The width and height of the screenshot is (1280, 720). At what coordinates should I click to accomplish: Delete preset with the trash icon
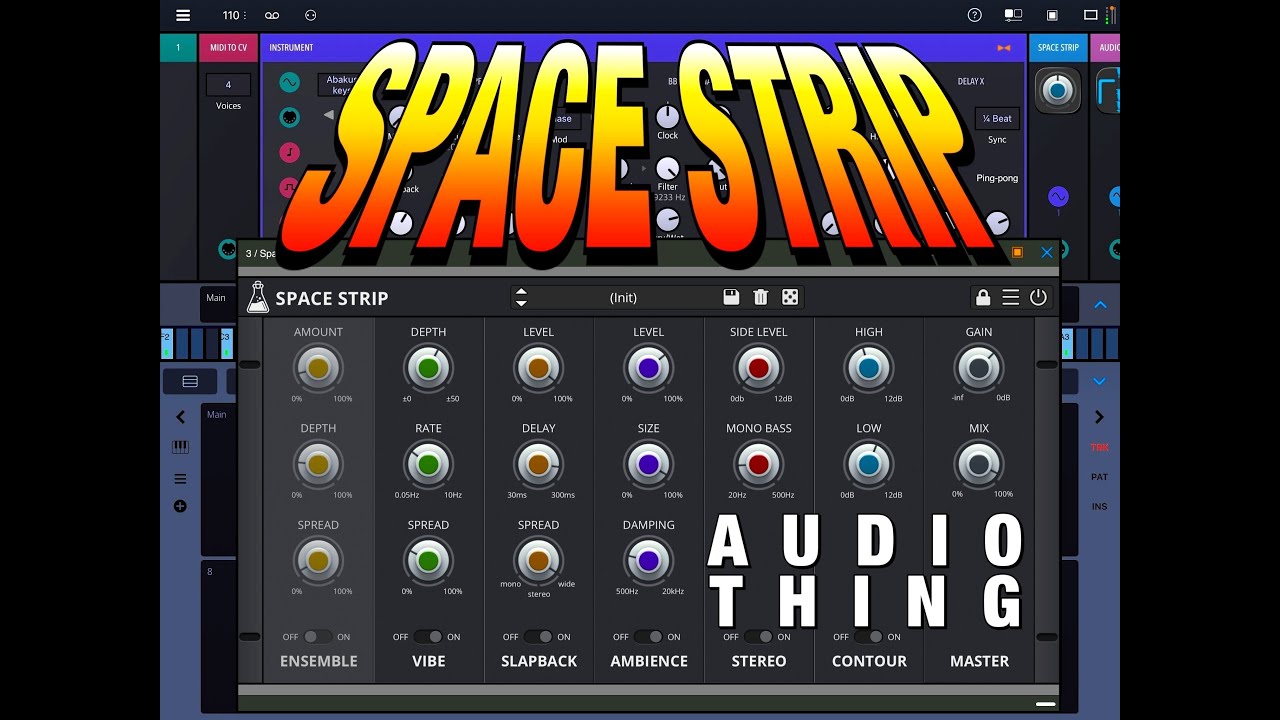(x=760, y=297)
